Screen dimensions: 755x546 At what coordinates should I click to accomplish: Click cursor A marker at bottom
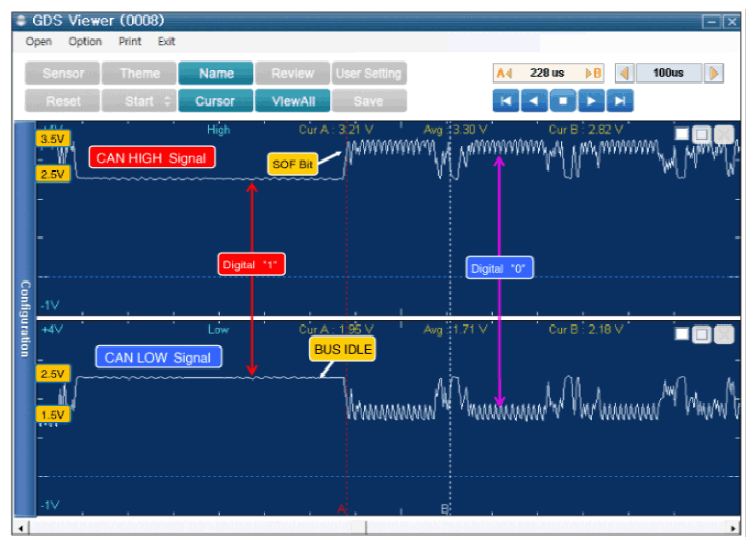click(341, 509)
